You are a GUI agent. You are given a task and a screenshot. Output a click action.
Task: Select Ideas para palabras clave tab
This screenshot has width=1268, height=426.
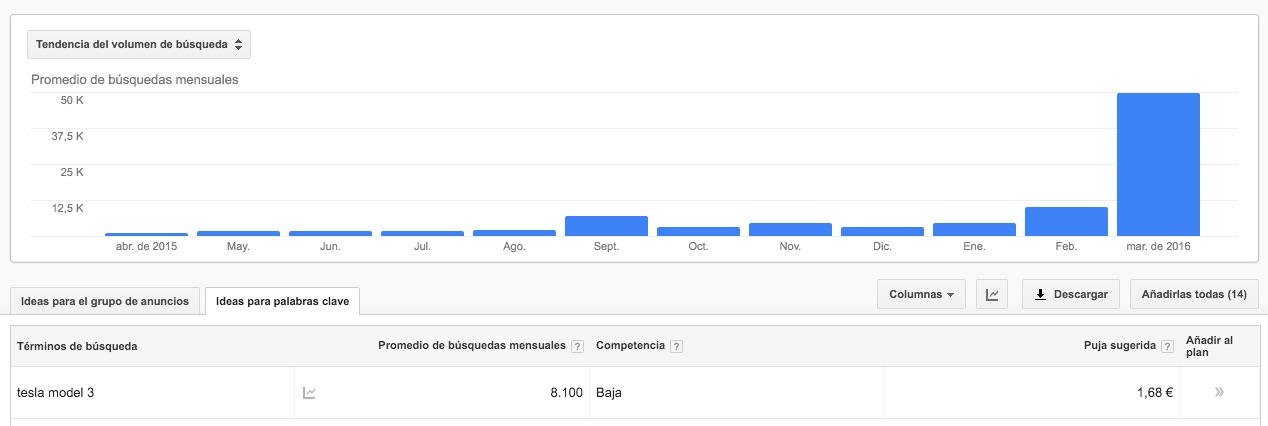pyautogui.click(x=282, y=301)
